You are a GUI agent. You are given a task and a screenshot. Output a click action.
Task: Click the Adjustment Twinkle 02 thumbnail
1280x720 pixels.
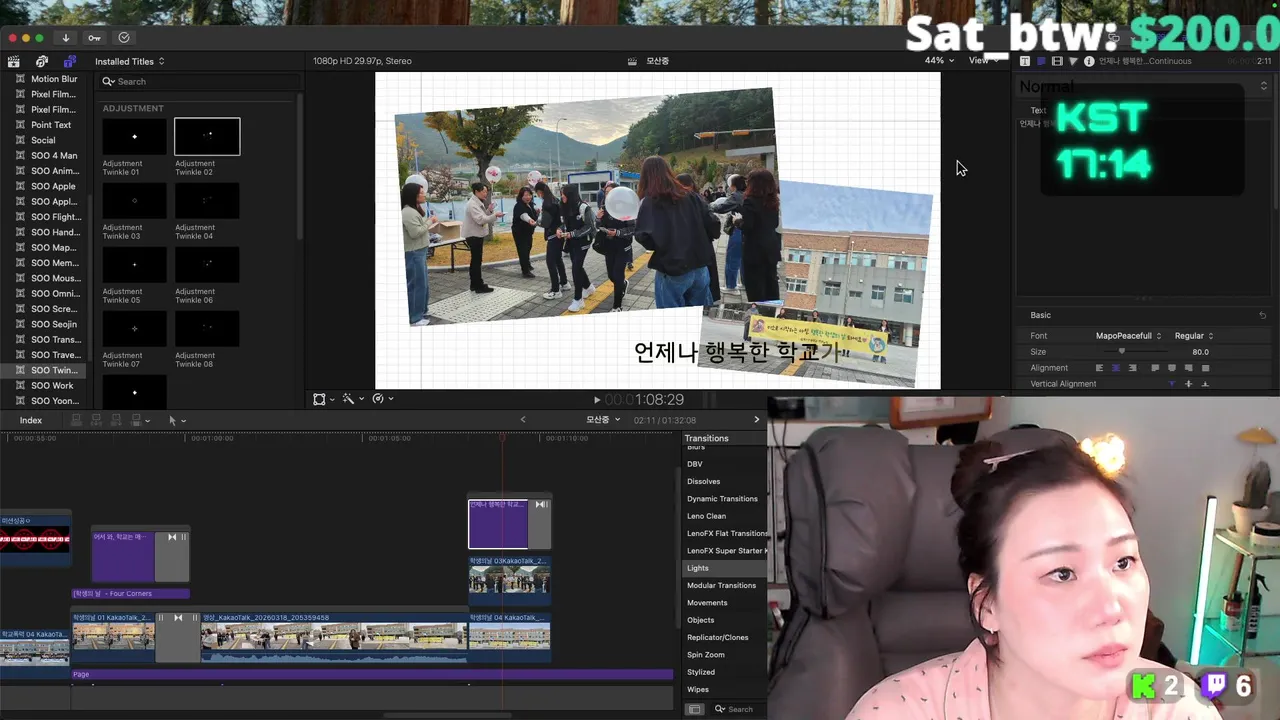coord(207,136)
